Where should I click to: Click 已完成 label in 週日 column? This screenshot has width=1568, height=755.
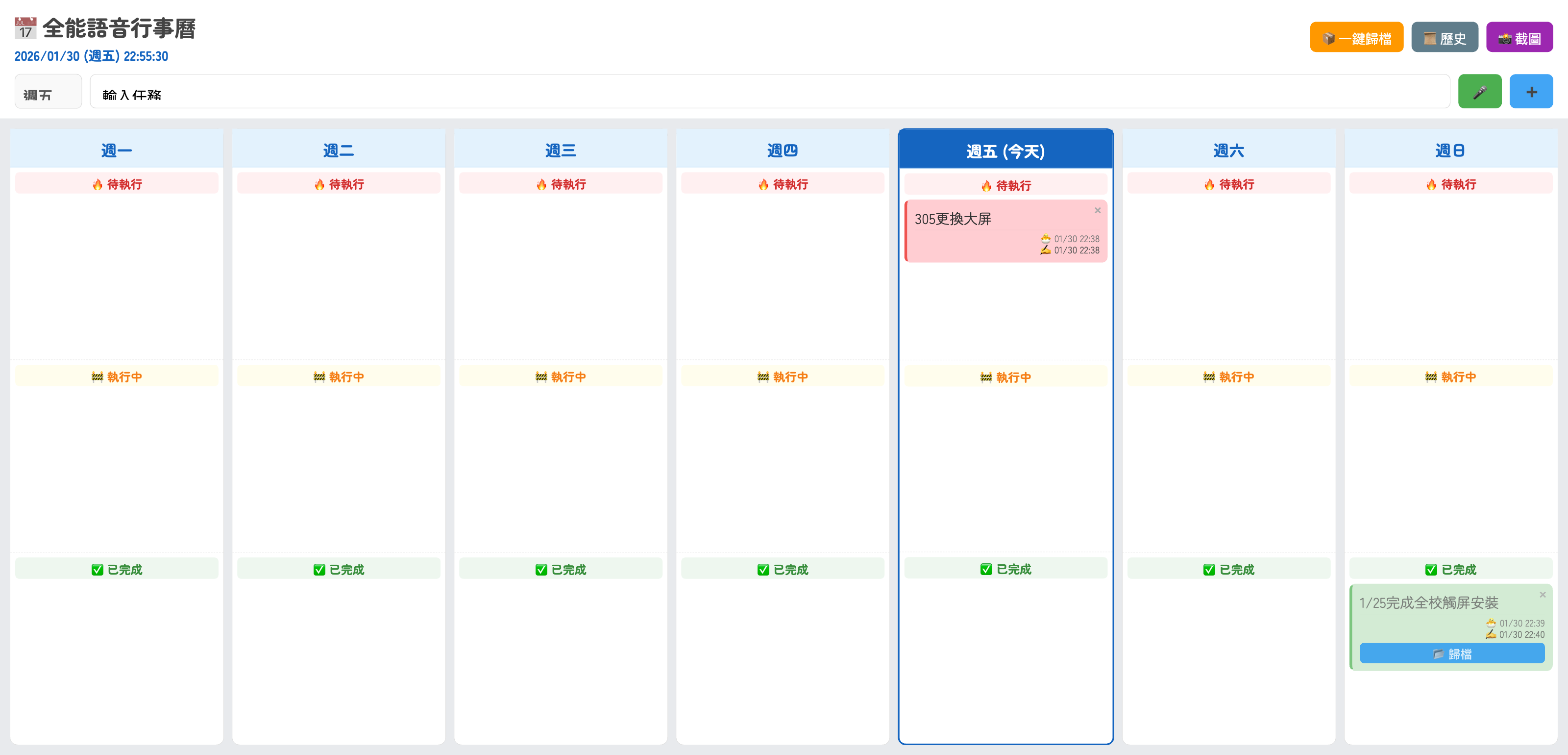point(1450,569)
